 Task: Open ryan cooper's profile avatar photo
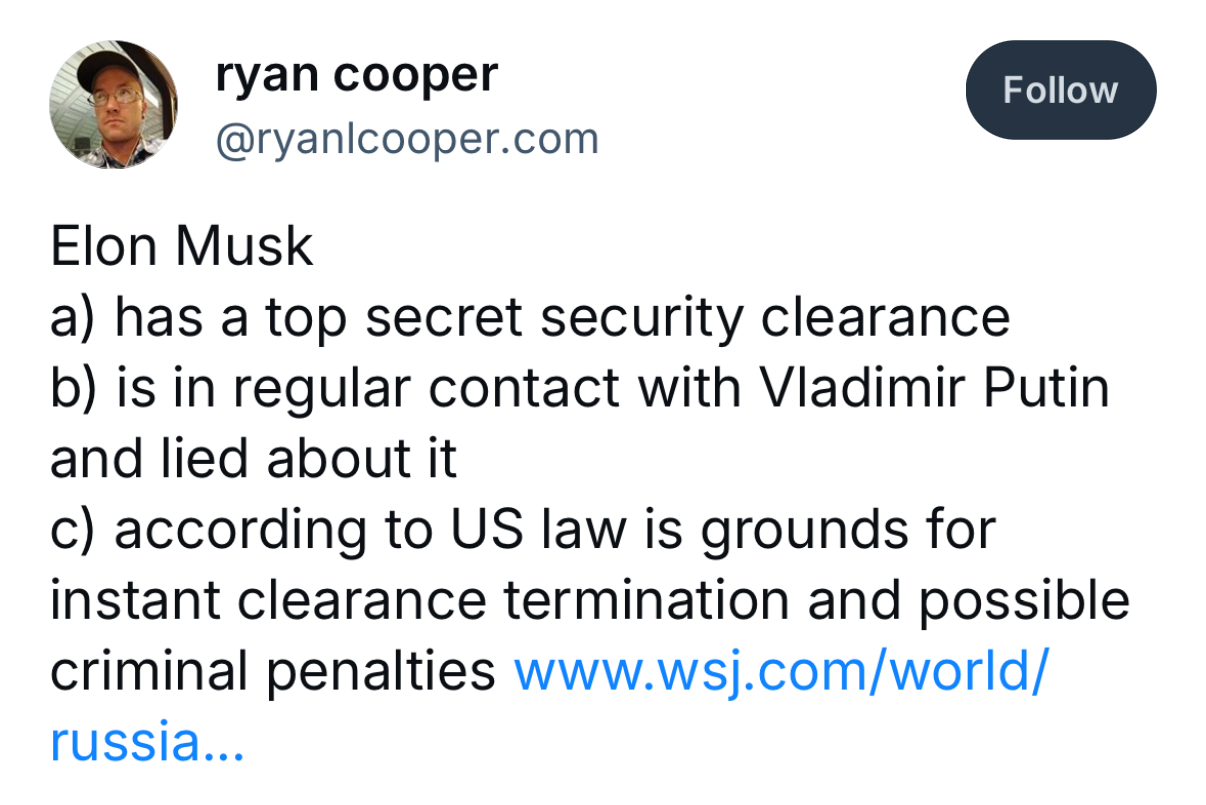[x=113, y=105]
